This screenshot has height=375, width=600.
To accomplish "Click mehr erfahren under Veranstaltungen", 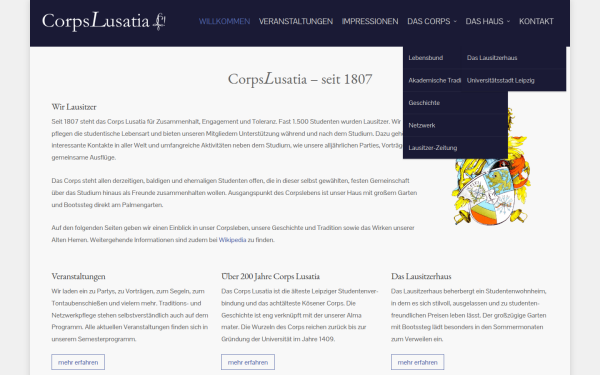I will (78, 362).
